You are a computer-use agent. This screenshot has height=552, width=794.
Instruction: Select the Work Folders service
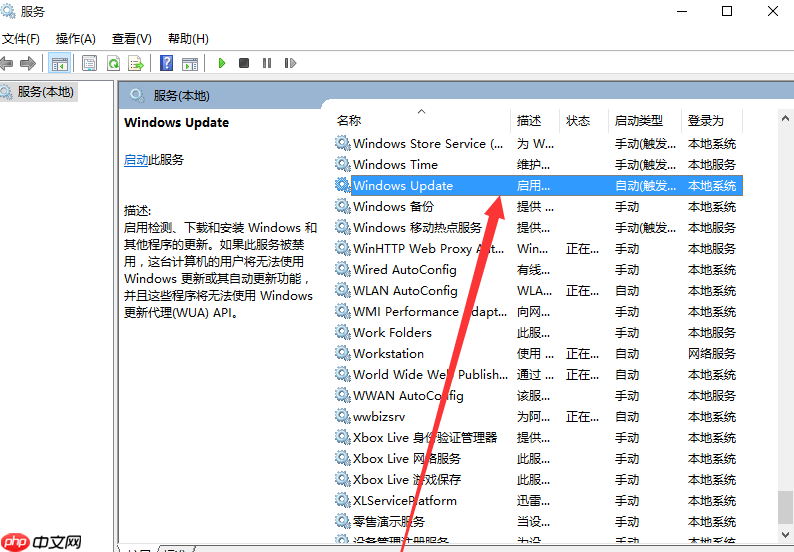point(538,333)
